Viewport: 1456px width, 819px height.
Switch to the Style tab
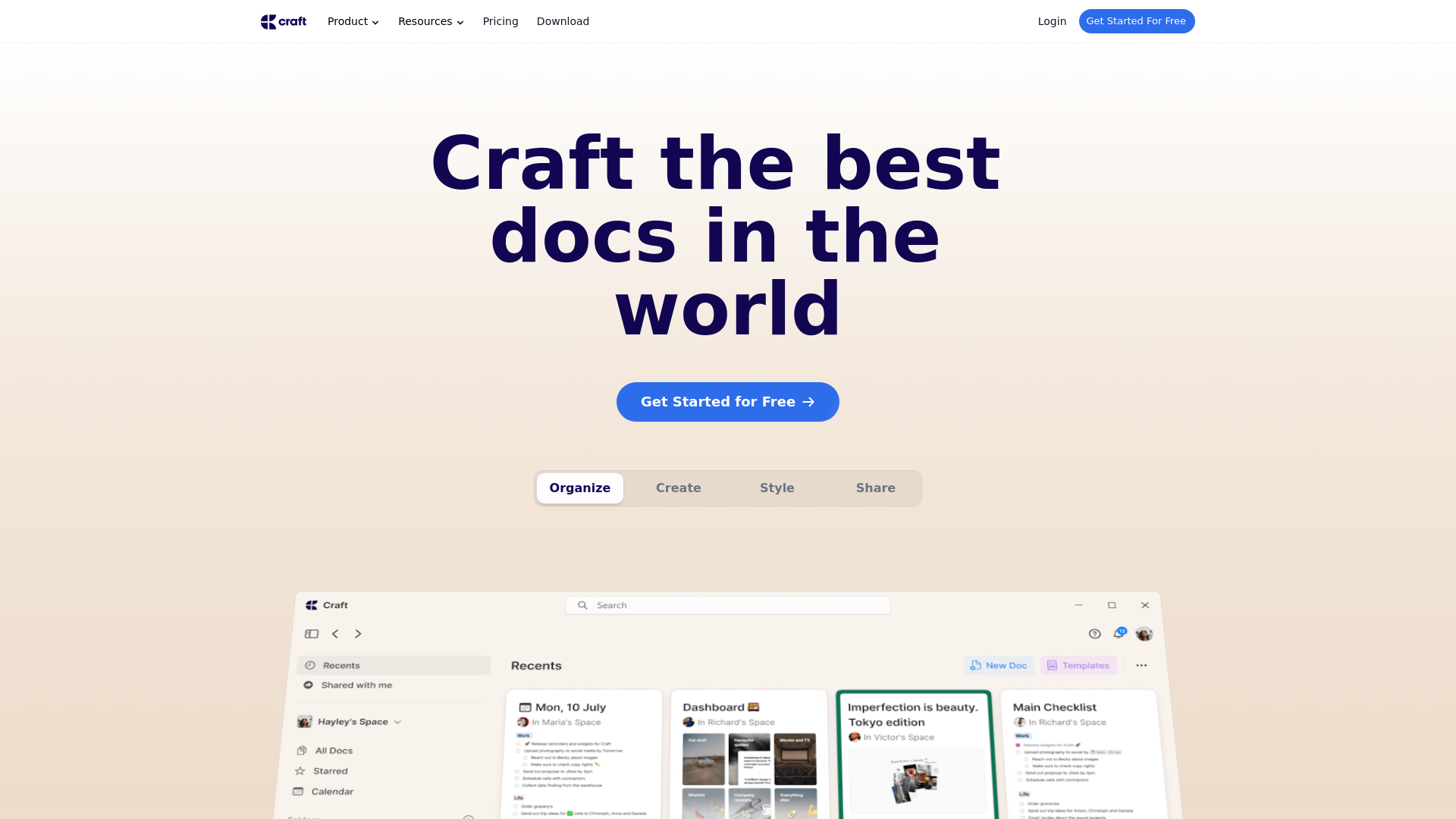(x=777, y=488)
